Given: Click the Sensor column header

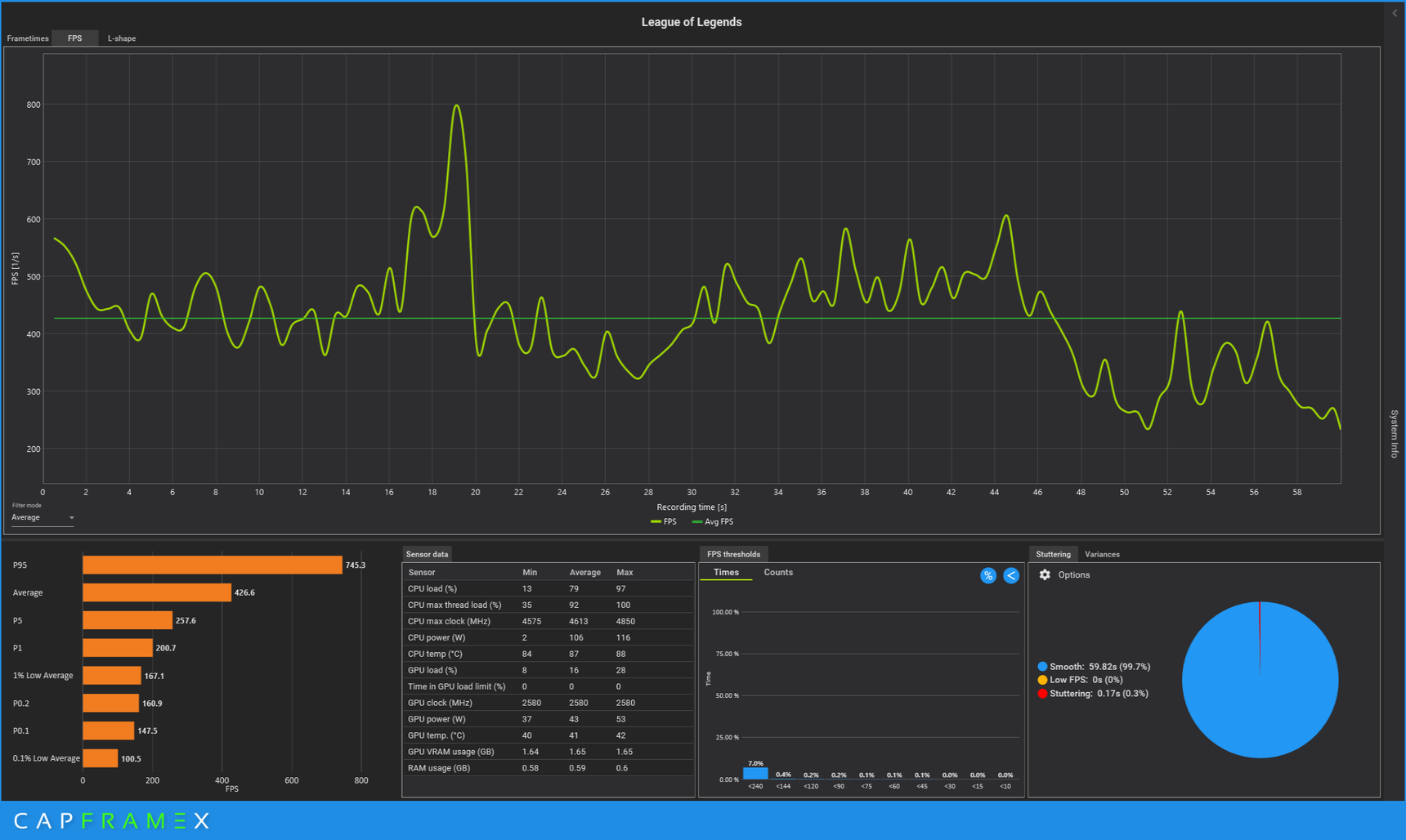Looking at the screenshot, I should click(422, 572).
